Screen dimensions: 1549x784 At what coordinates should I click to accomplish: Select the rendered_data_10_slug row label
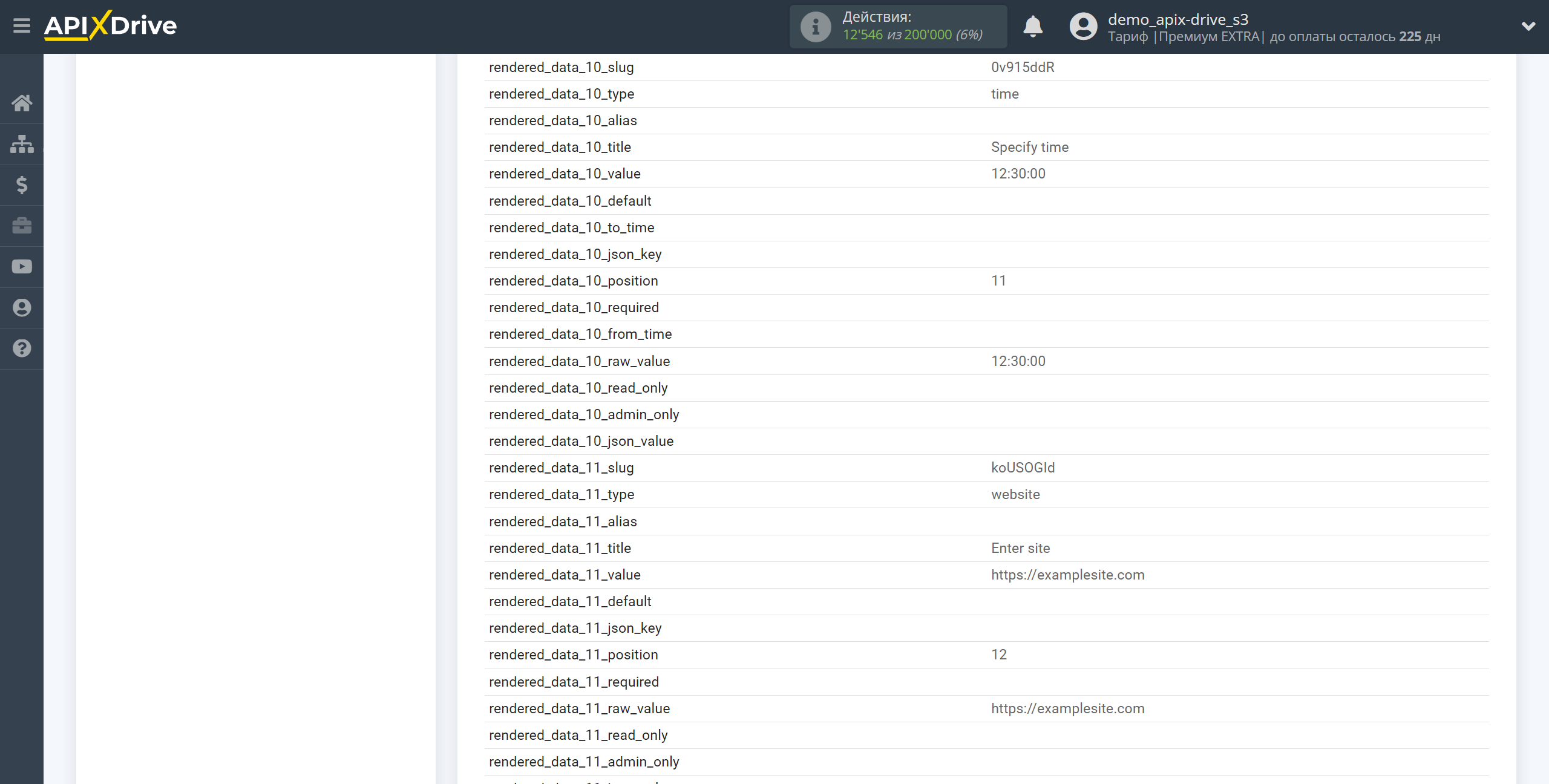[561, 67]
